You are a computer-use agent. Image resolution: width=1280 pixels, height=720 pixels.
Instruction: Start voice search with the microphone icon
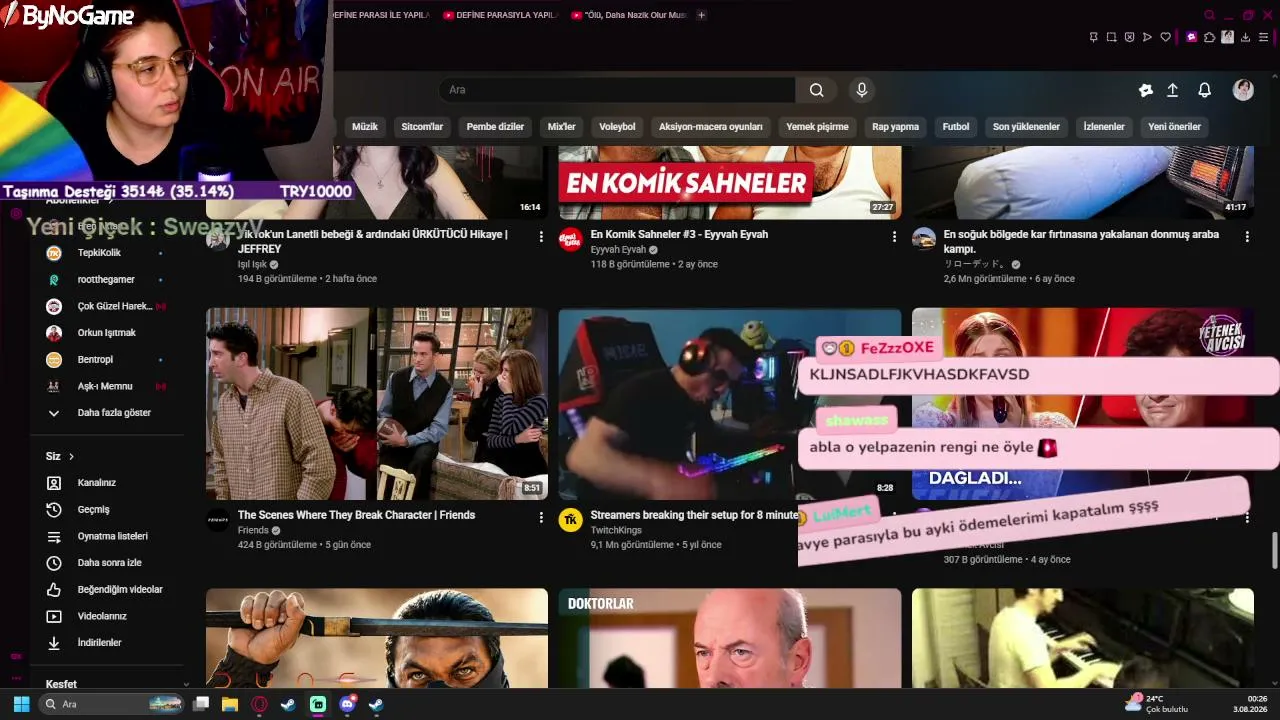862,90
